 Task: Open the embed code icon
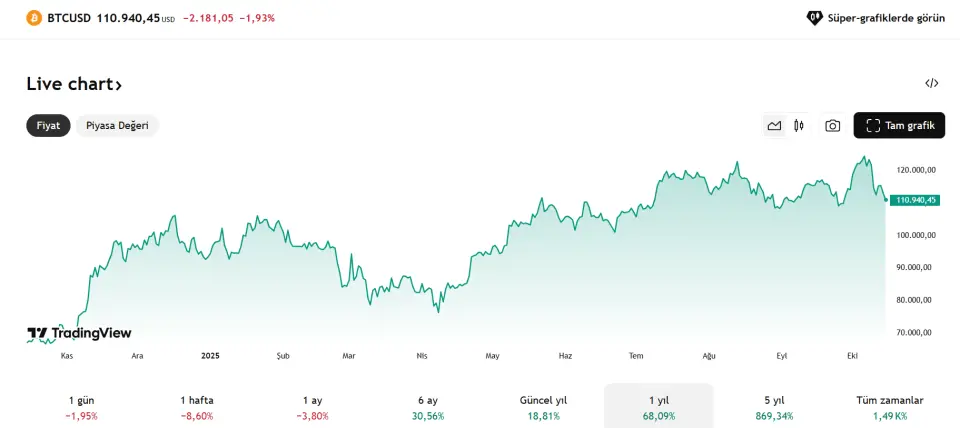click(932, 84)
